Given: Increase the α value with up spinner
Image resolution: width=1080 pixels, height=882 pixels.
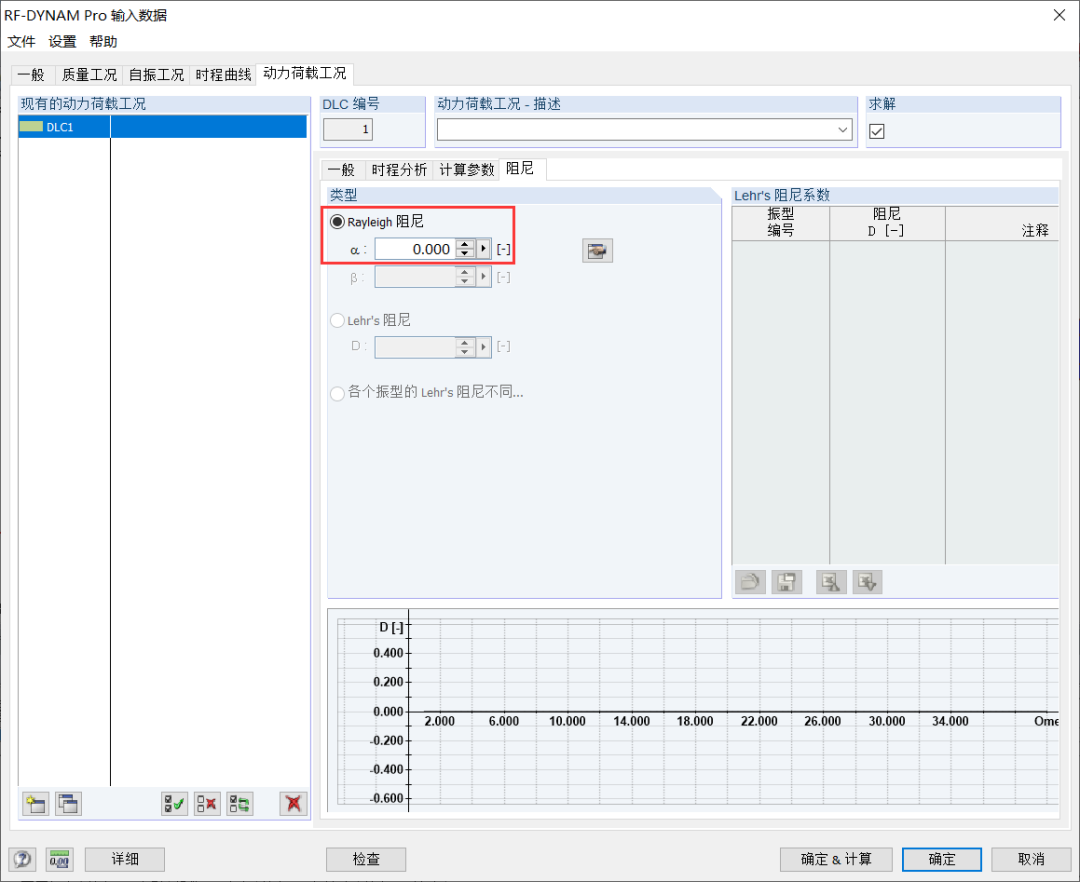Looking at the screenshot, I should [466, 244].
